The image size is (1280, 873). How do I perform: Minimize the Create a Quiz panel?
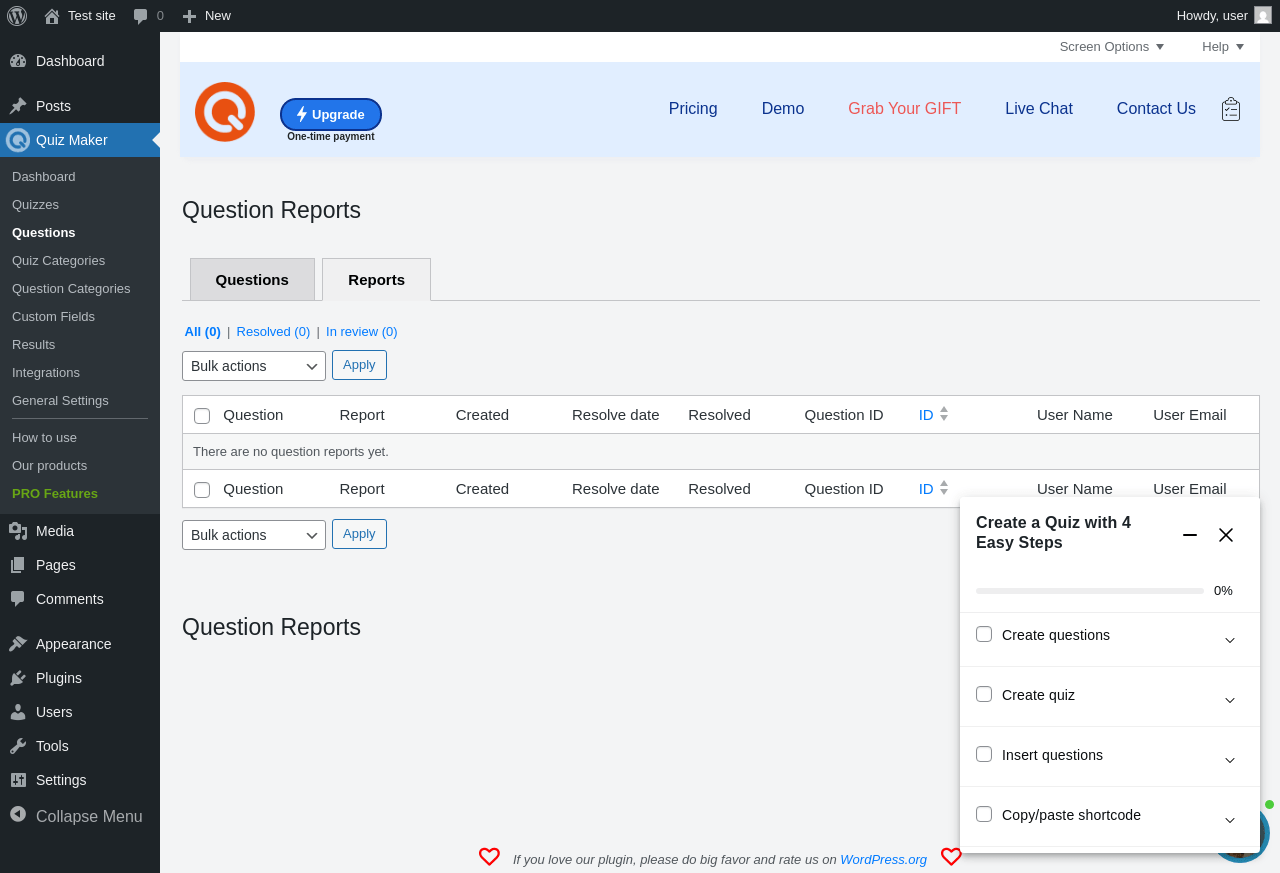(1190, 535)
